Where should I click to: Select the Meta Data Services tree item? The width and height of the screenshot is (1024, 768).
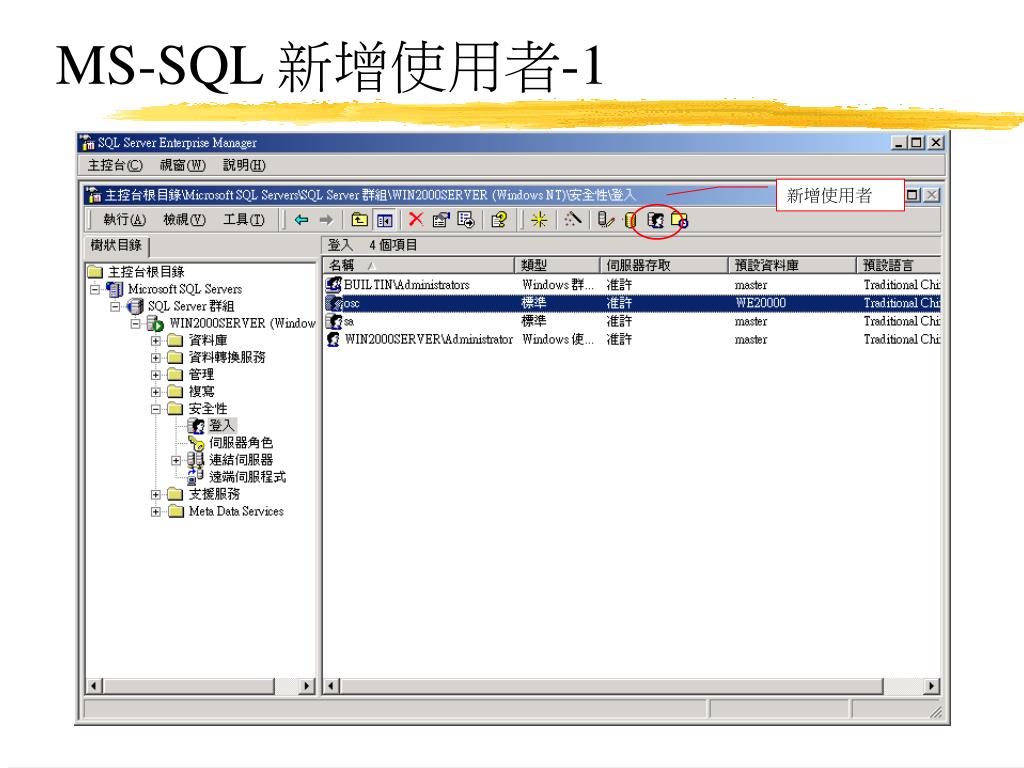pyautogui.click(x=236, y=511)
